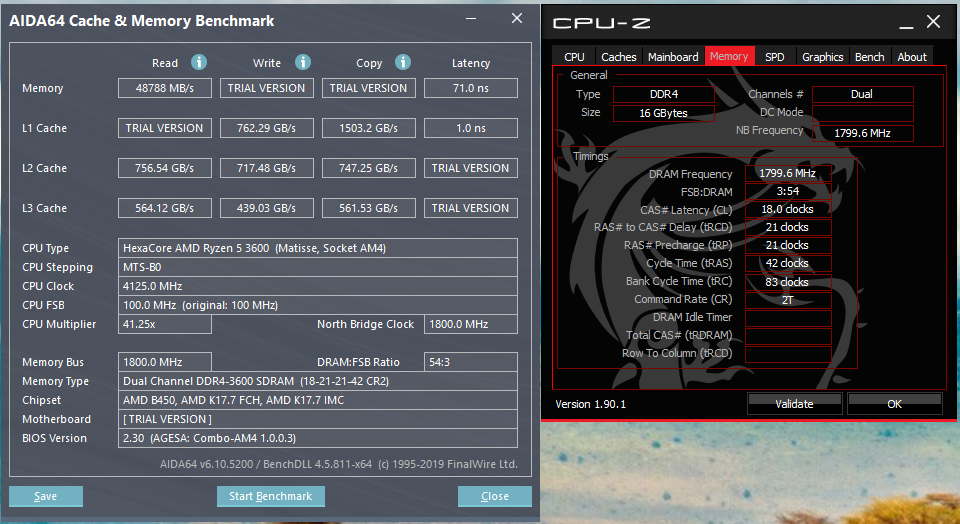Click the Validate button in CPU-Z
The height and width of the screenshot is (524, 960).
[x=794, y=404]
